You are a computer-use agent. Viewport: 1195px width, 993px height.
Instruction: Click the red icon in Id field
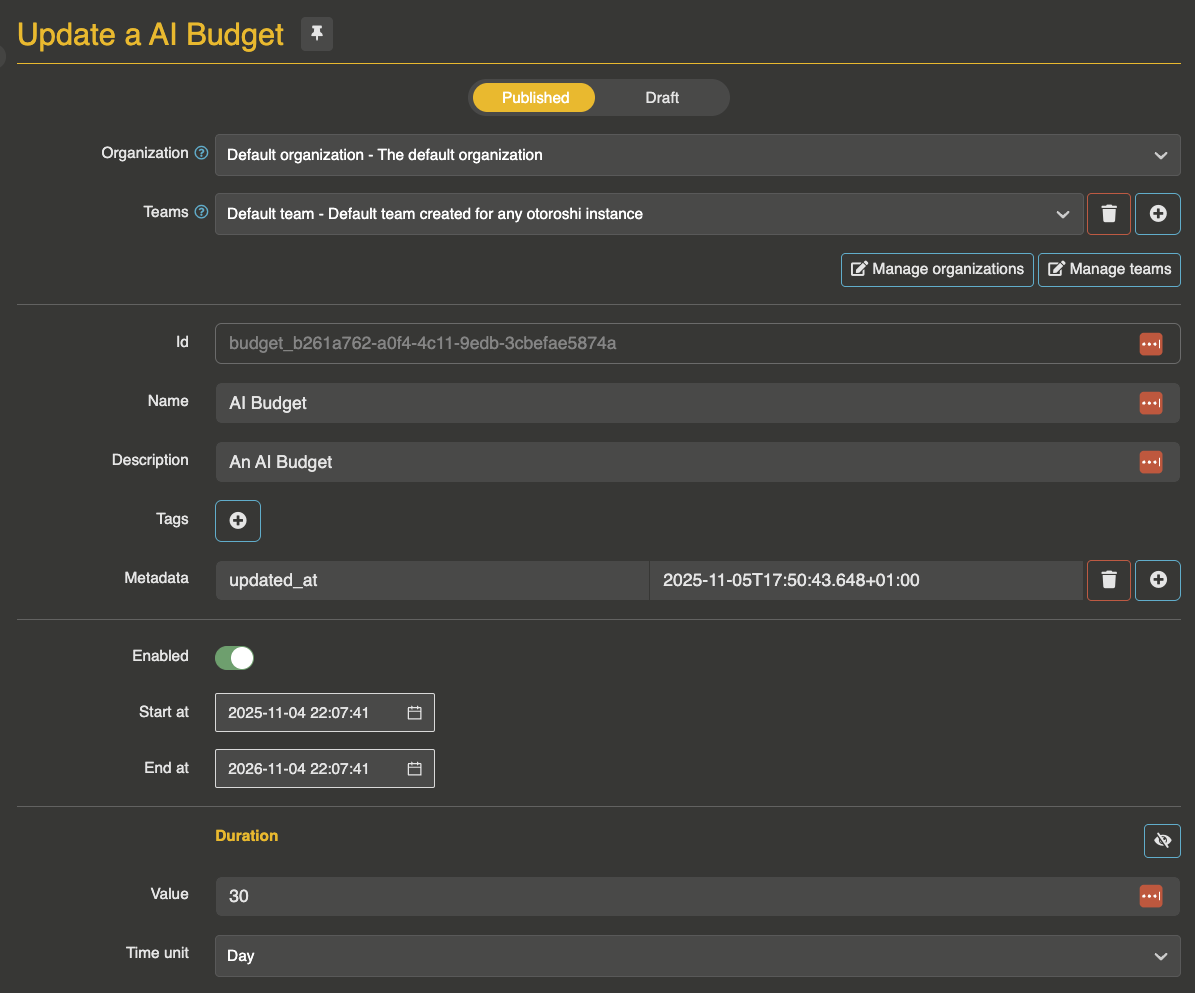coord(1150,344)
